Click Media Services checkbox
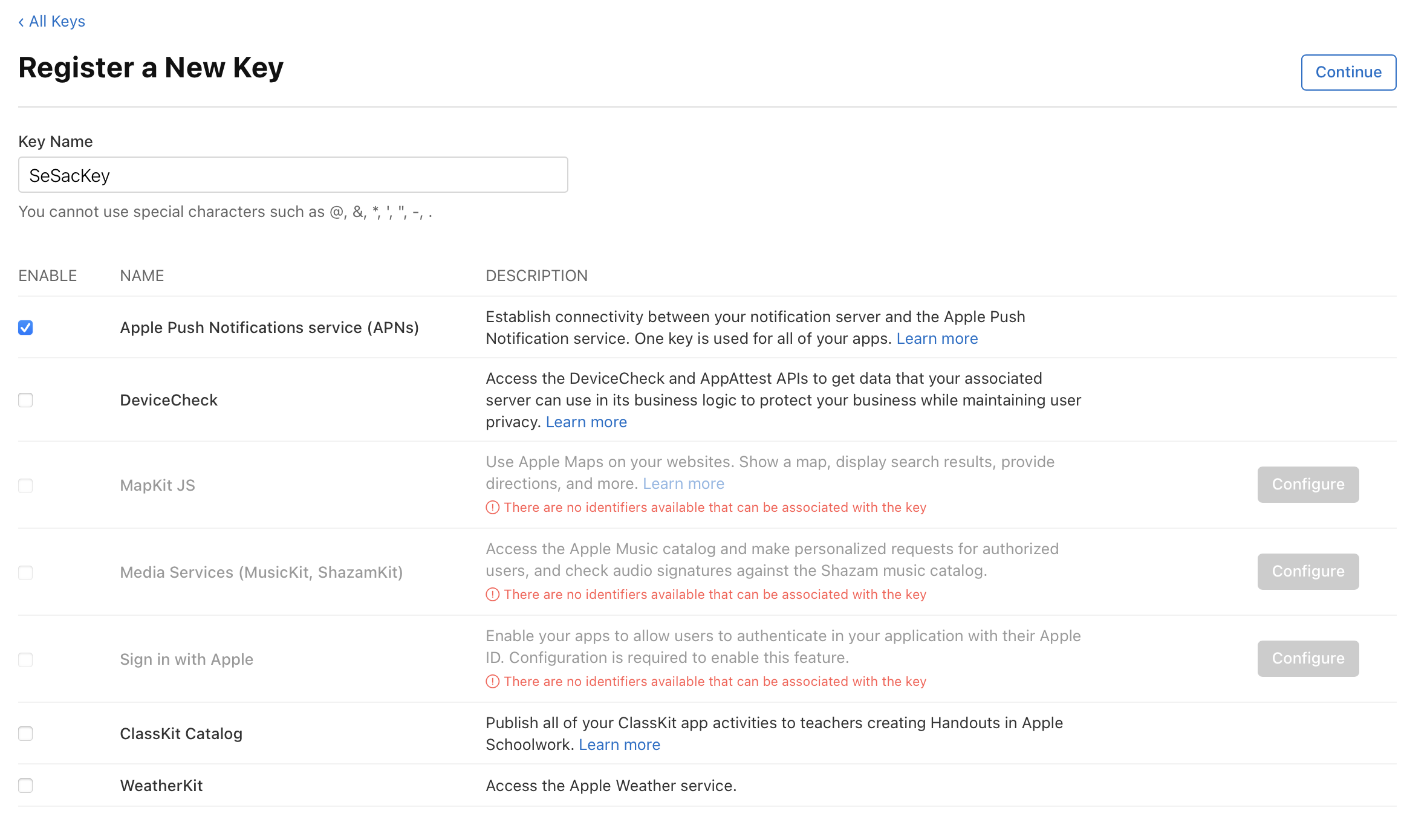Screen dimensions: 1404x840 25,572
